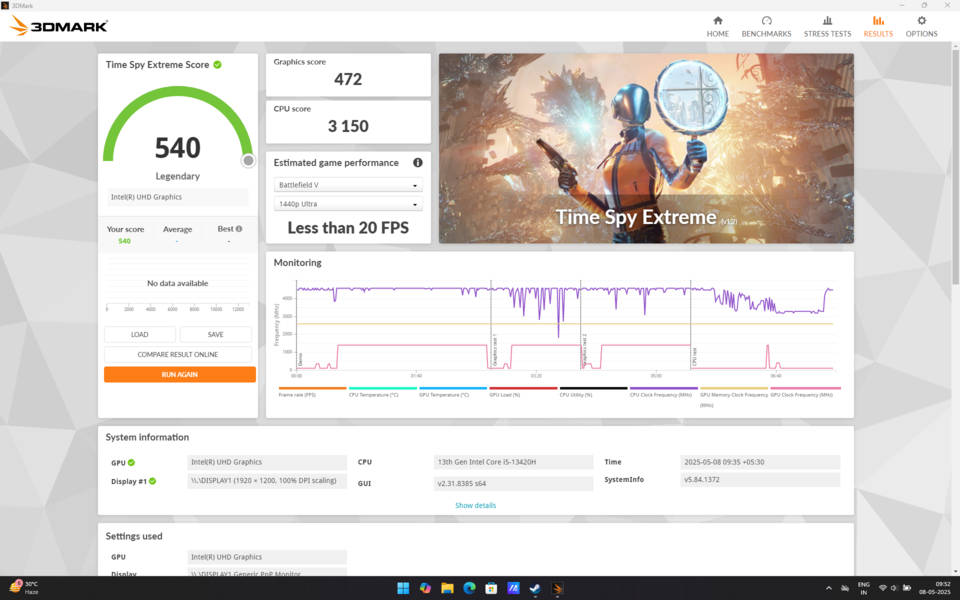Click the CPU test marker on the chart
The image size is (960, 600).
(x=694, y=356)
